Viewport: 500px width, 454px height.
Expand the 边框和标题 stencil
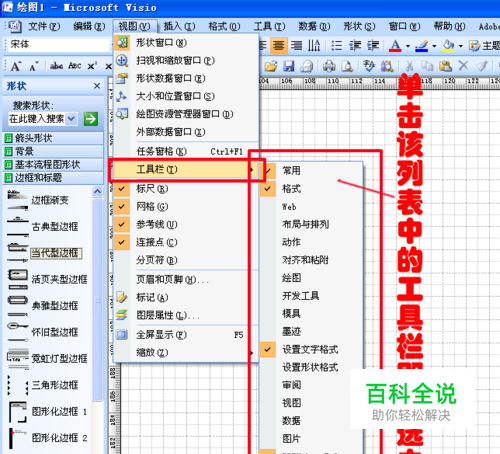point(53,178)
